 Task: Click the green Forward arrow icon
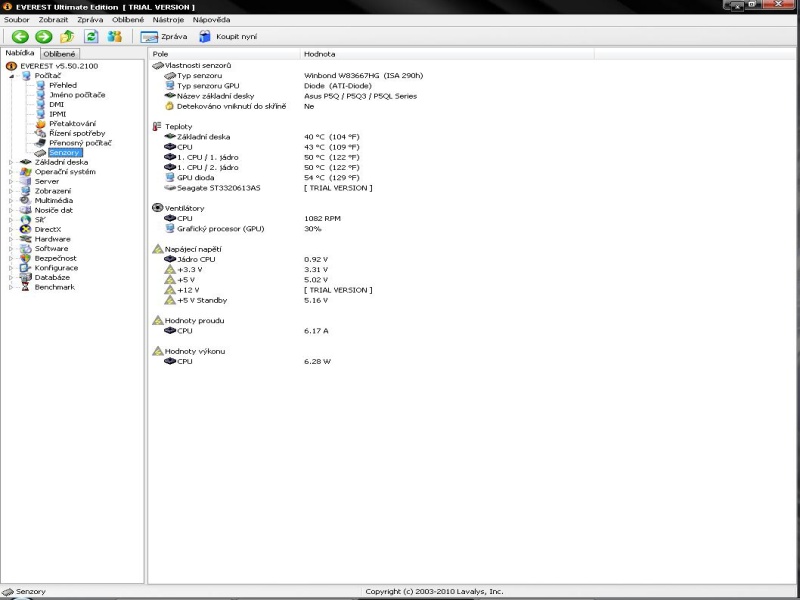(x=43, y=37)
